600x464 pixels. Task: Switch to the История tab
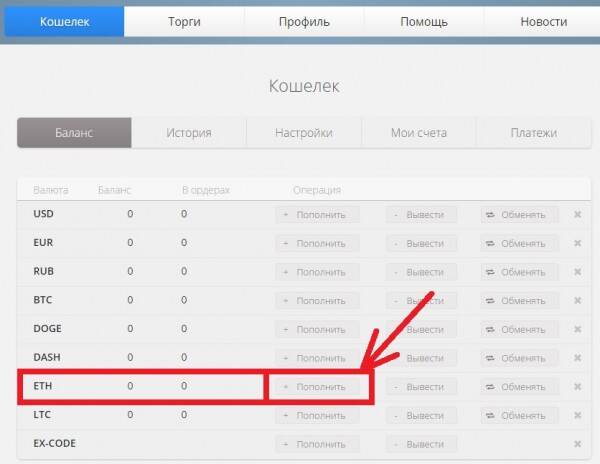coord(188,133)
